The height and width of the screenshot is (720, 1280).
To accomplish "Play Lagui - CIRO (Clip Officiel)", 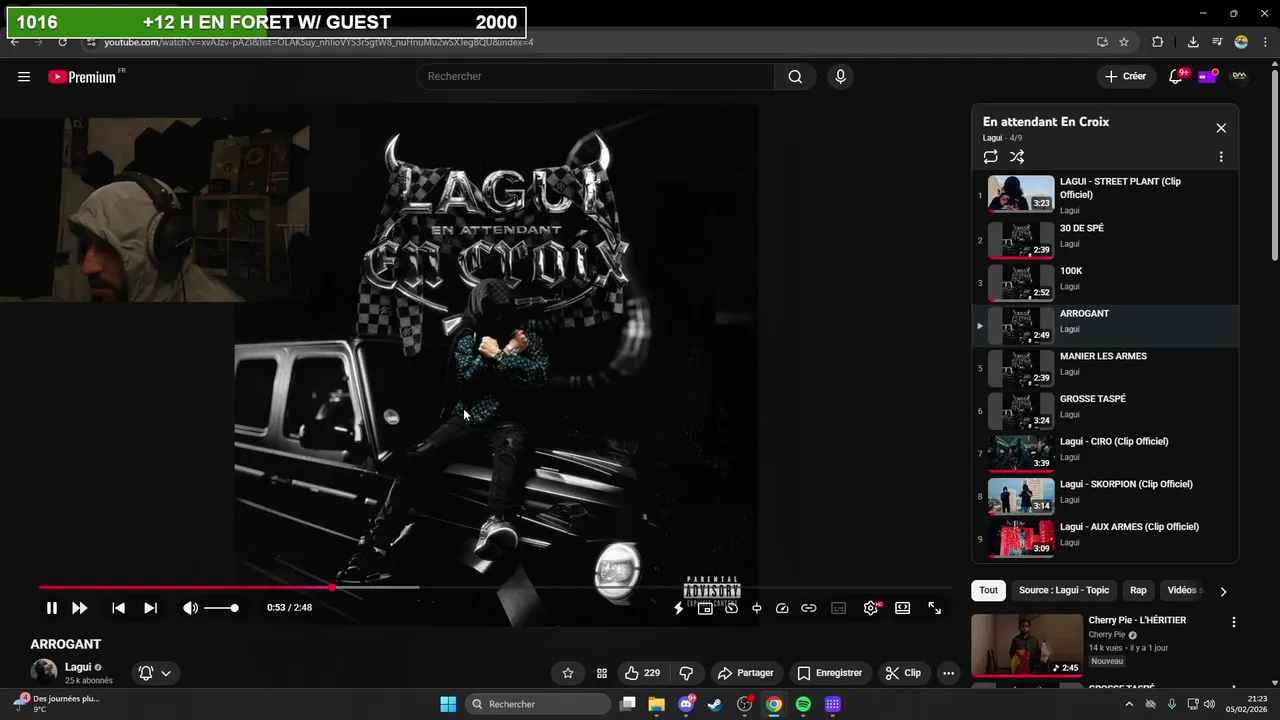I will click(1105, 453).
